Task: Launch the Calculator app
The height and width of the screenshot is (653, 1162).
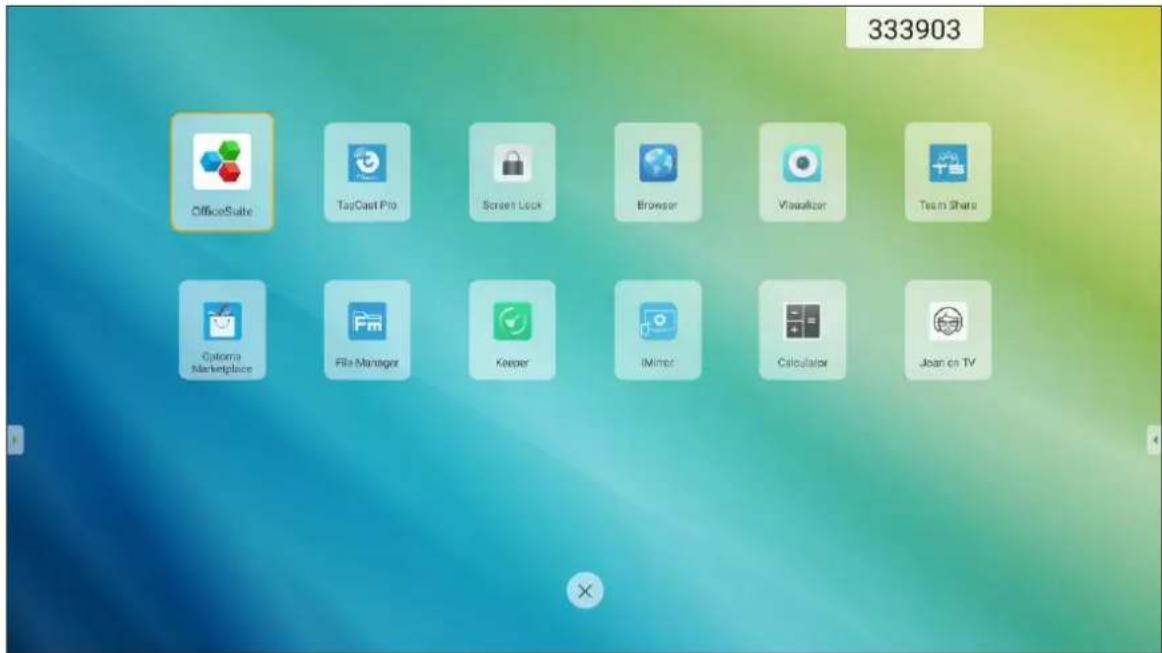Action: coord(802,330)
